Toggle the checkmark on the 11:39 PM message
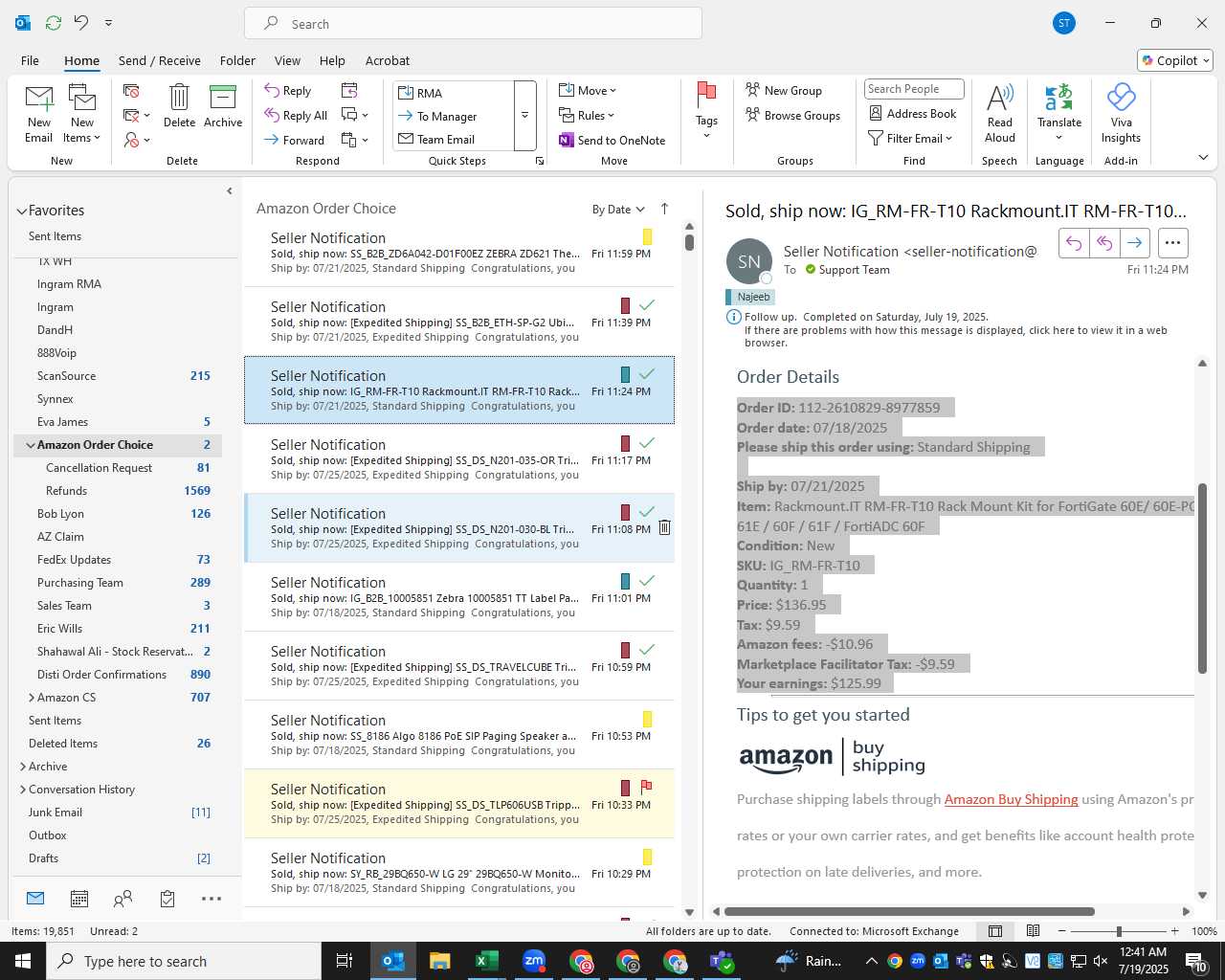The image size is (1225, 980). tap(647, 305)
